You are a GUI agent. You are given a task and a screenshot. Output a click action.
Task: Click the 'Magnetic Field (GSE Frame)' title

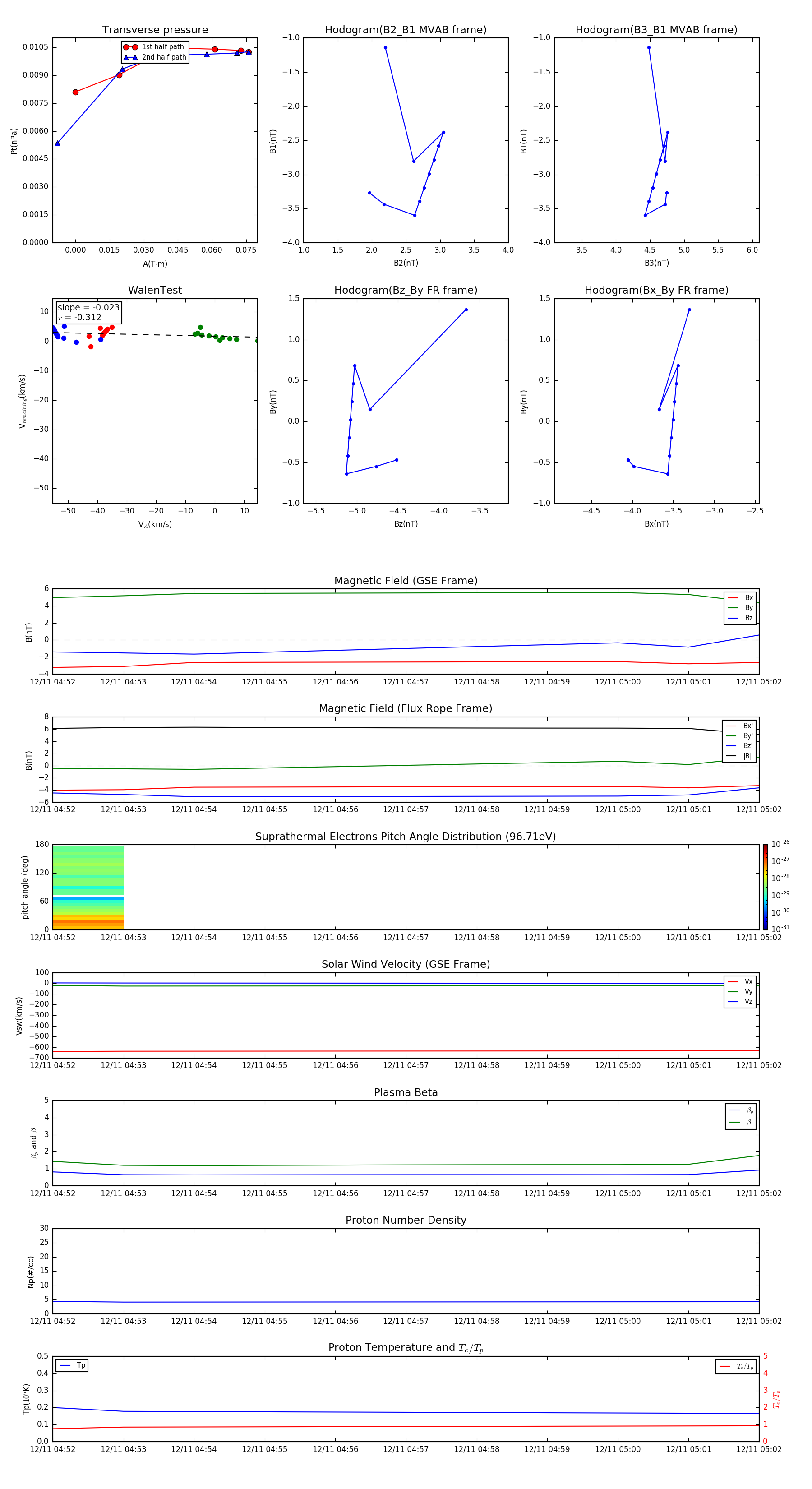(406, 581)
